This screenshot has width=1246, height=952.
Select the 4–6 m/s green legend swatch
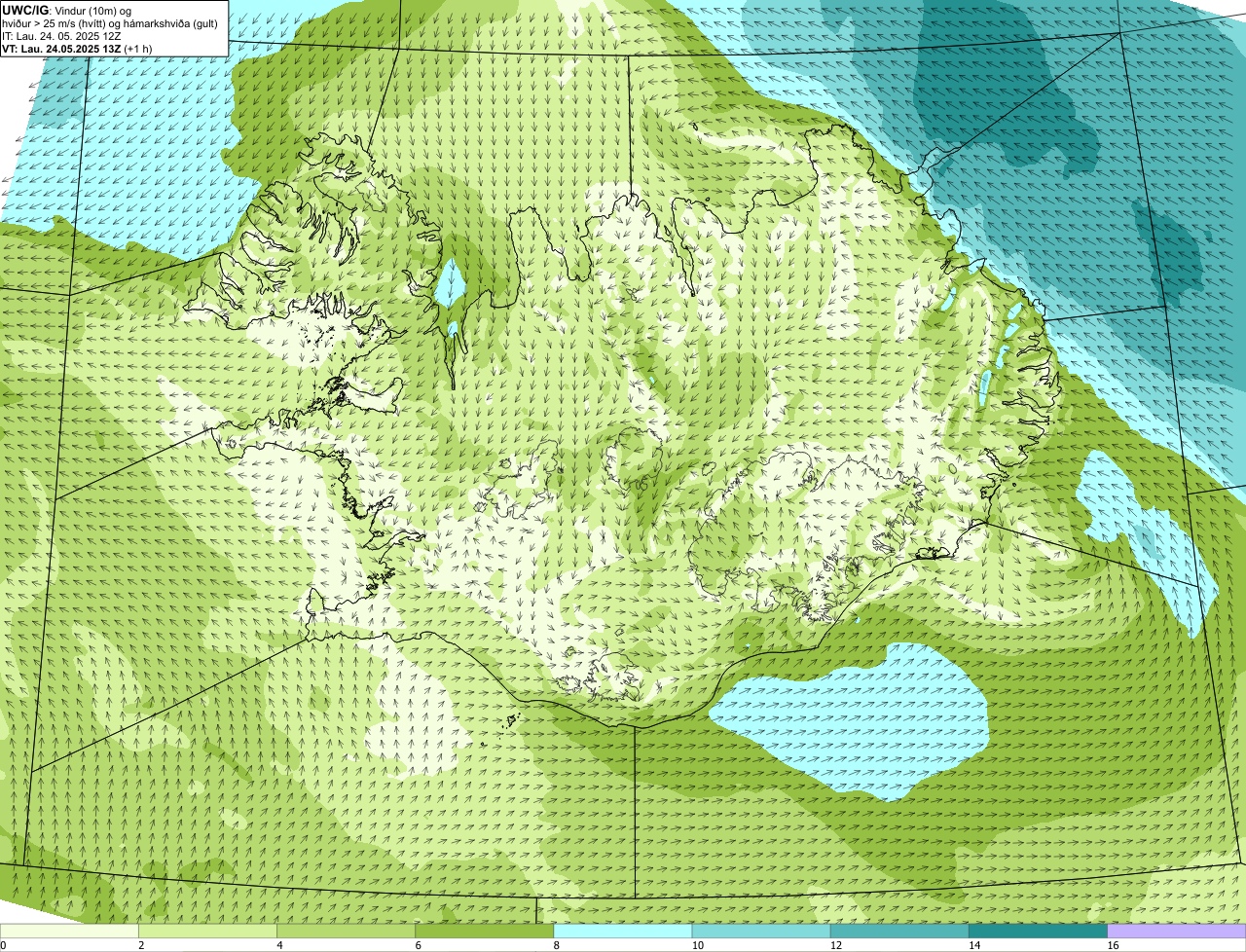347,931
